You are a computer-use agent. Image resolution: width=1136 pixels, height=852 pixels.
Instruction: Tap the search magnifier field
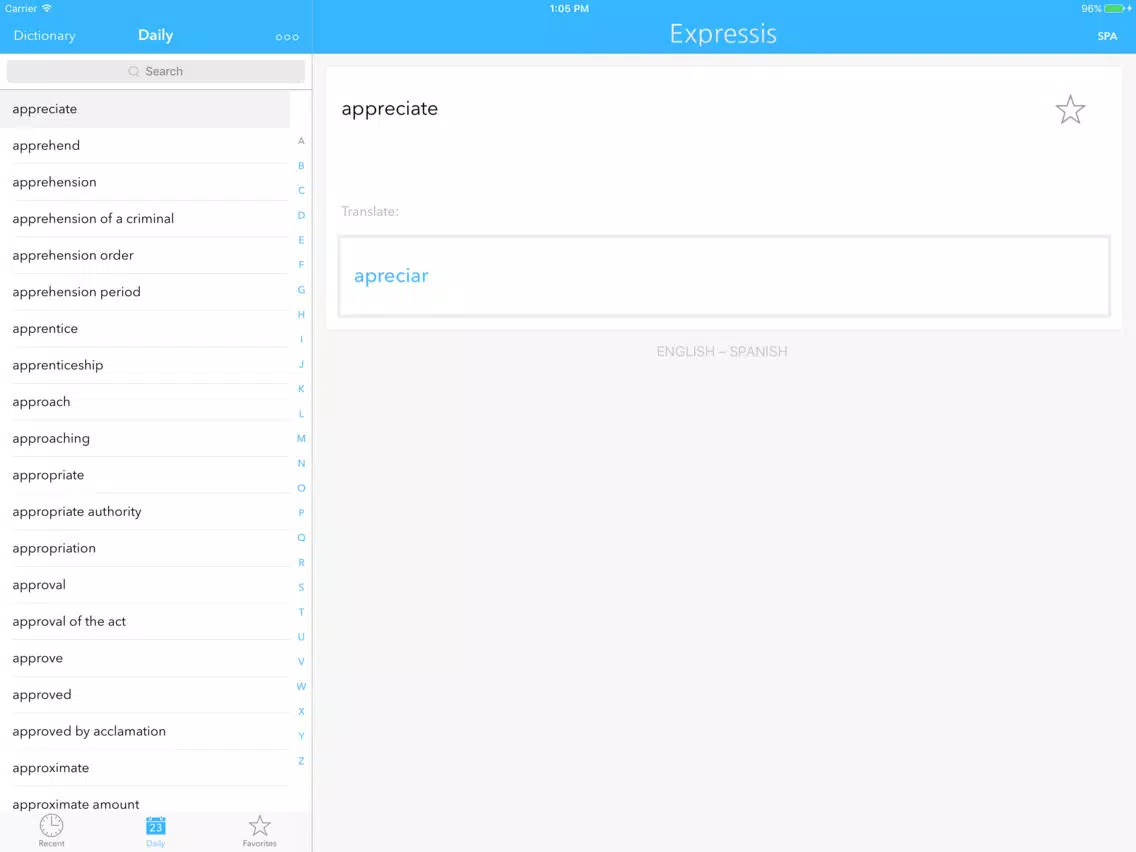click(156, 71)
